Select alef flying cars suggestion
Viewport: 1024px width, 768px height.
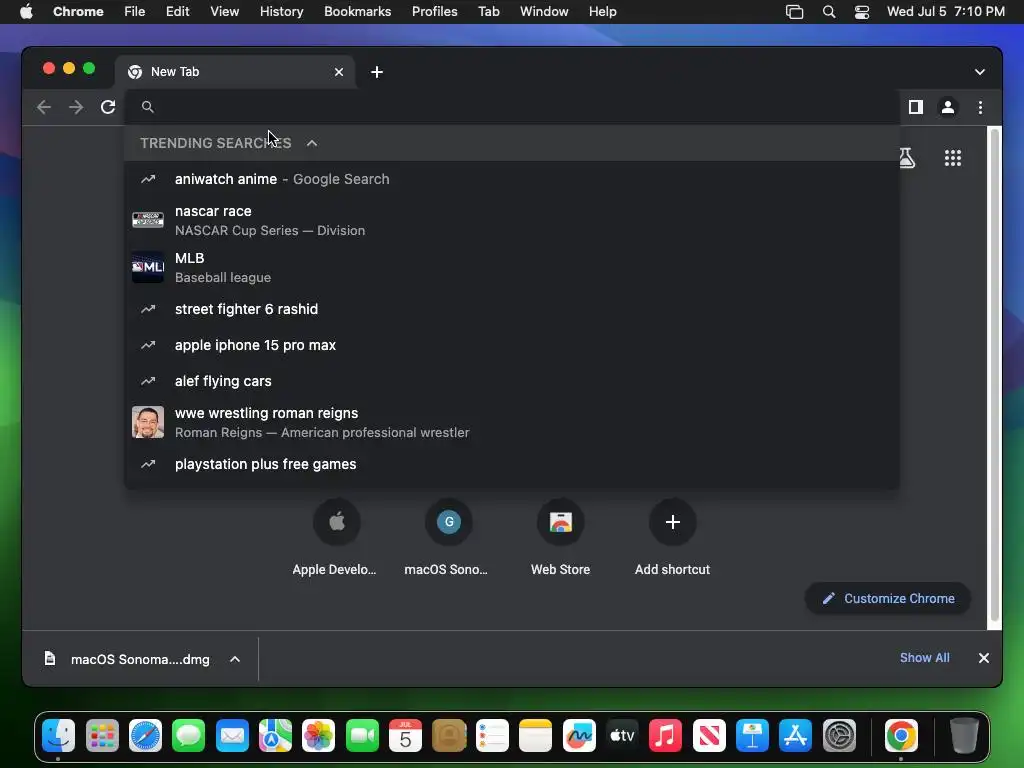point(511,381)
